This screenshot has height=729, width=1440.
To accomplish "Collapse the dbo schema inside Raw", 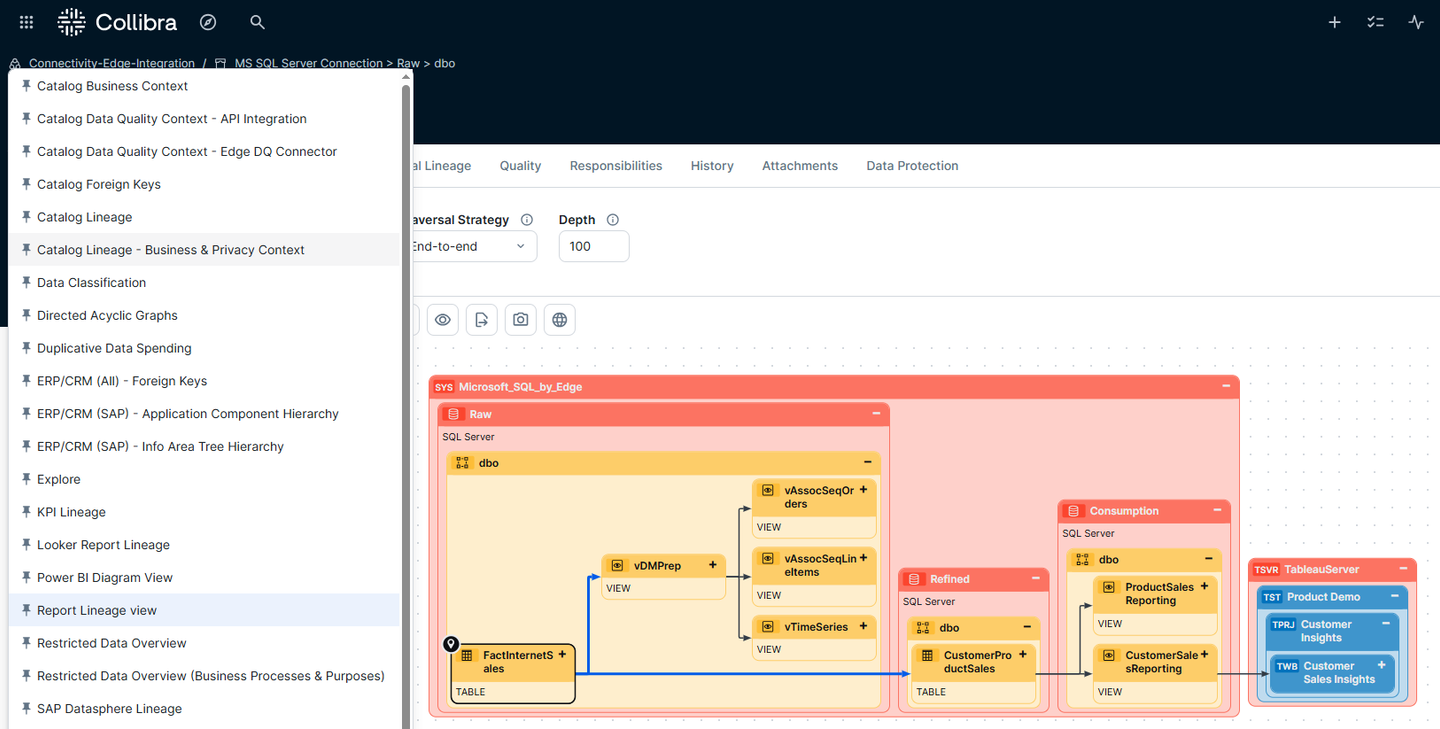I will [x=866, y=462].
